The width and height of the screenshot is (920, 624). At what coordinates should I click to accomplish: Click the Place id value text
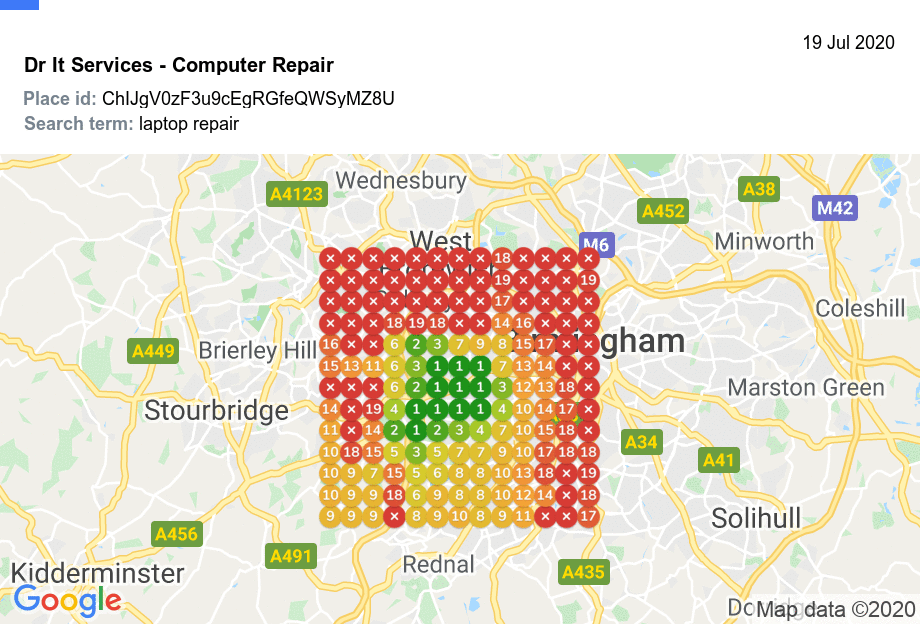pyautogui.click(x=248, y=98)
